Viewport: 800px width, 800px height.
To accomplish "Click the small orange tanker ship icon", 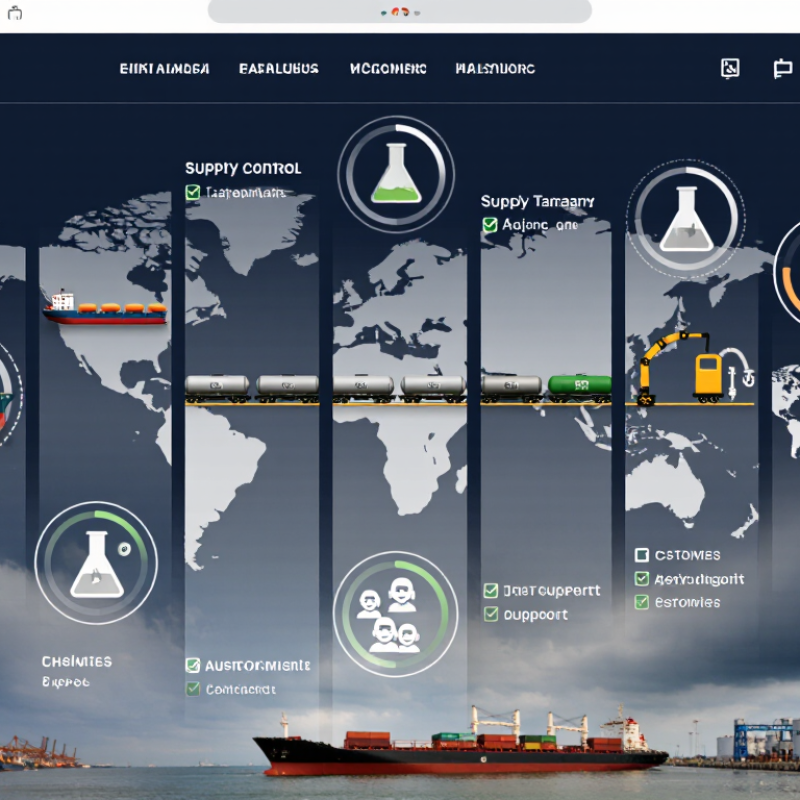I will click(x=105, y=308).
